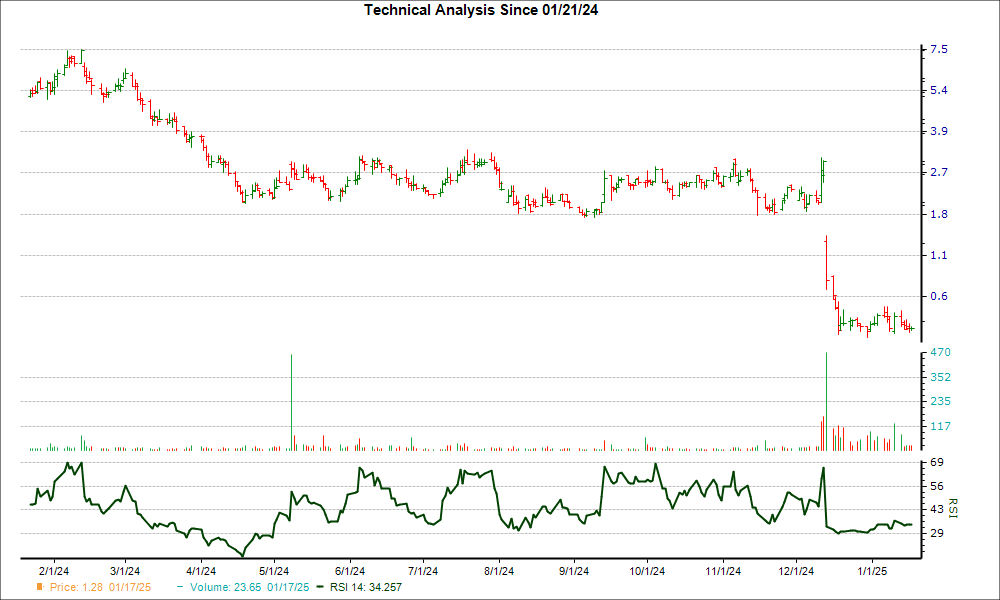
Task: Click the 1/1/25 date label
Action: tap(872, 571)
